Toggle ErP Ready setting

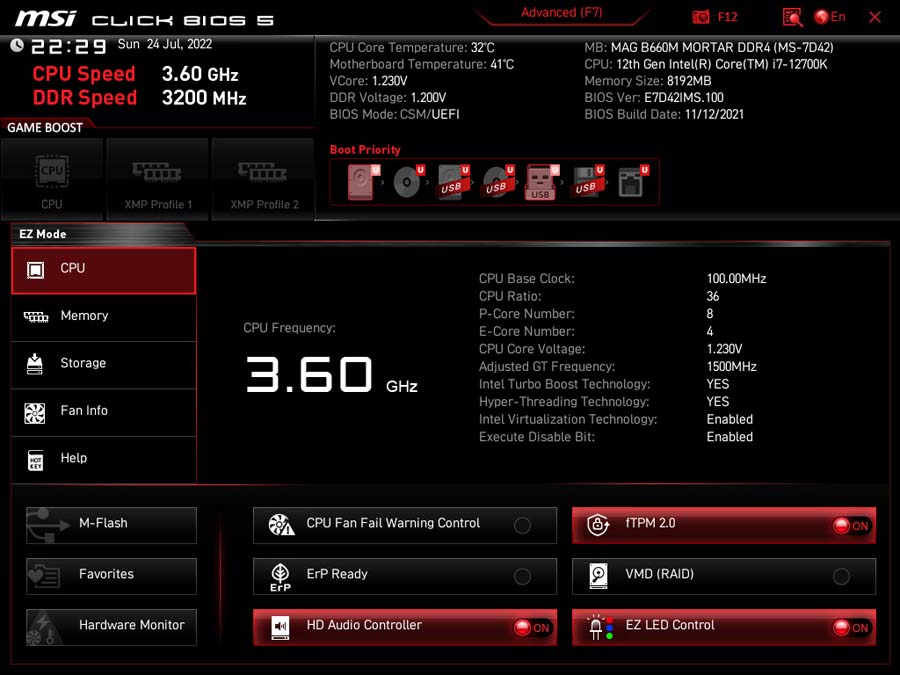coord(405,576)
